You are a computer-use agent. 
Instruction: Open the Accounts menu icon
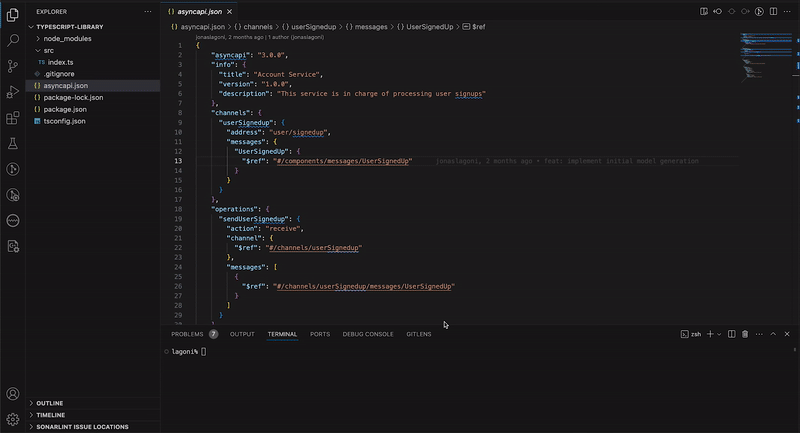pos(13,394)
